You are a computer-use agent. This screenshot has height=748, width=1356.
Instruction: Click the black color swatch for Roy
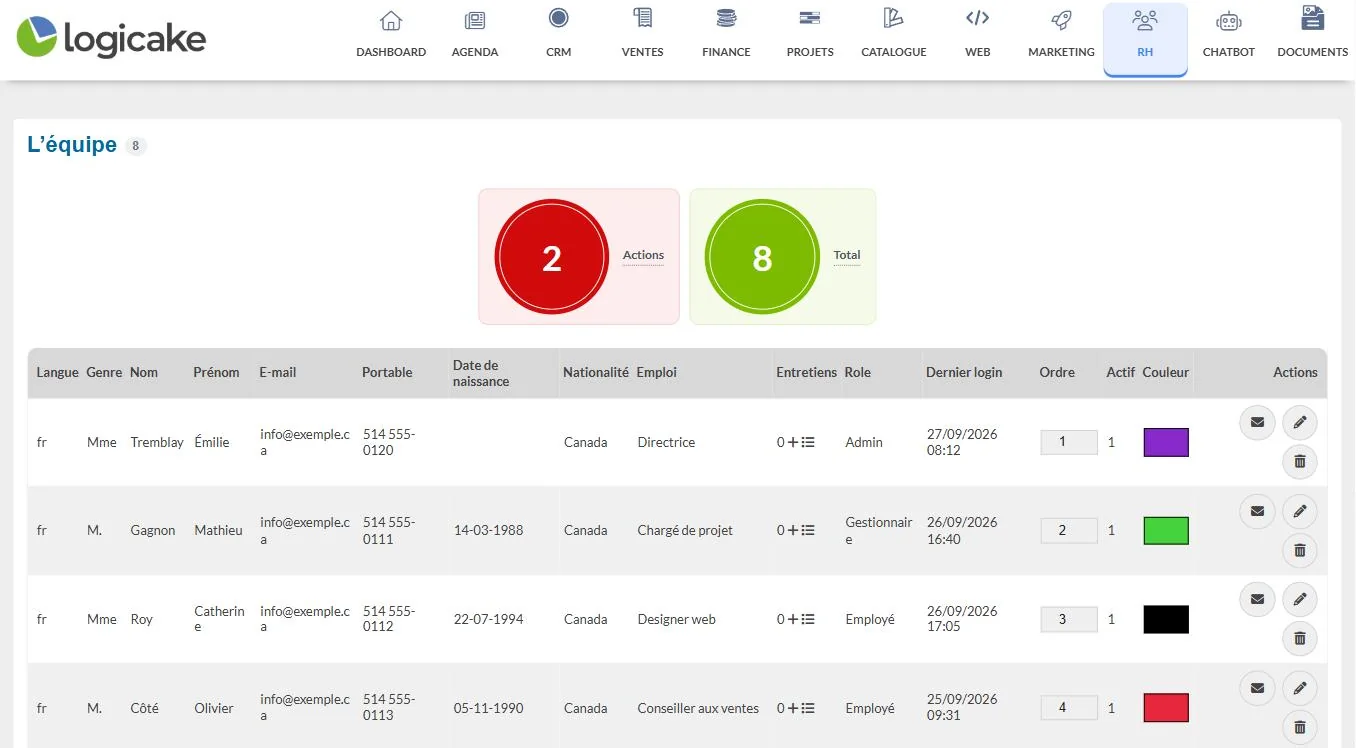1166,619
